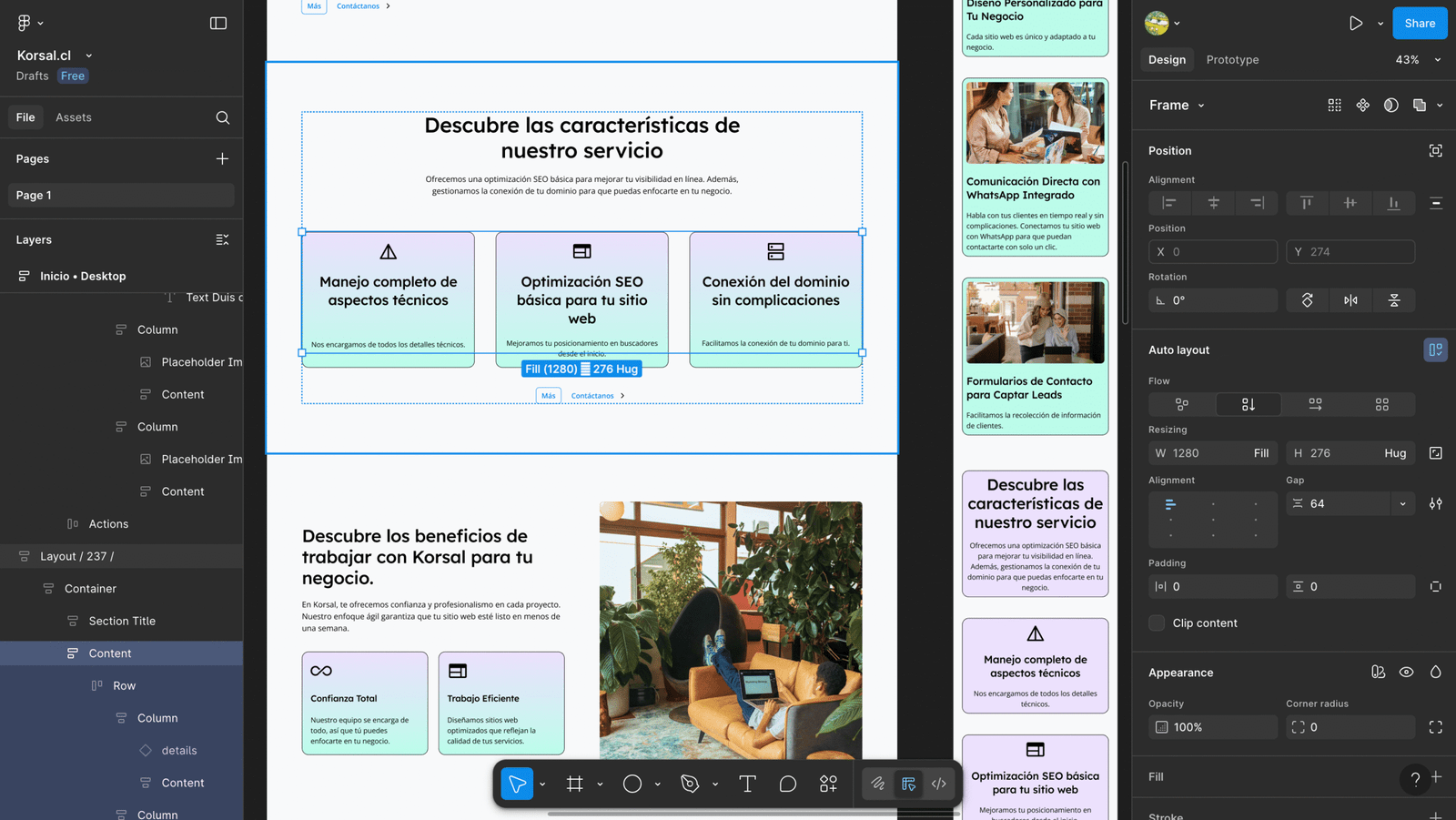Select the Text tool in the toolbar
Image resolution: width=1456 pixels, height=820 pixels.
coord(747,784)
